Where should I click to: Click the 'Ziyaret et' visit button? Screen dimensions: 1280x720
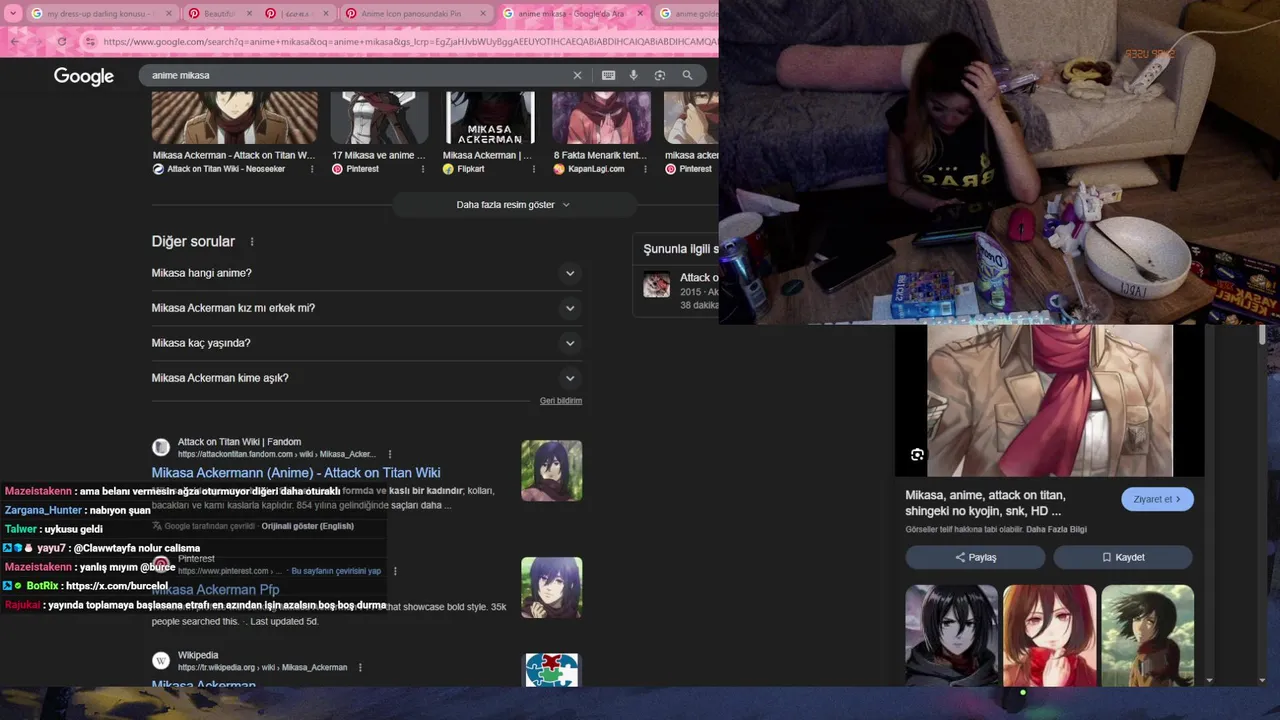point(1157,499)
